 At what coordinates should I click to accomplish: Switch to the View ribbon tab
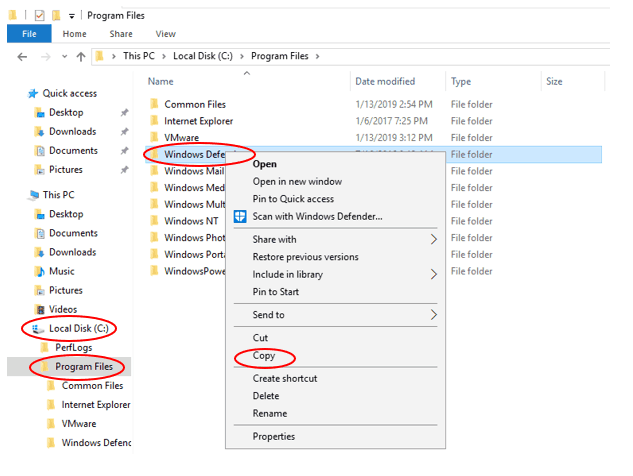tap(165, 34)
